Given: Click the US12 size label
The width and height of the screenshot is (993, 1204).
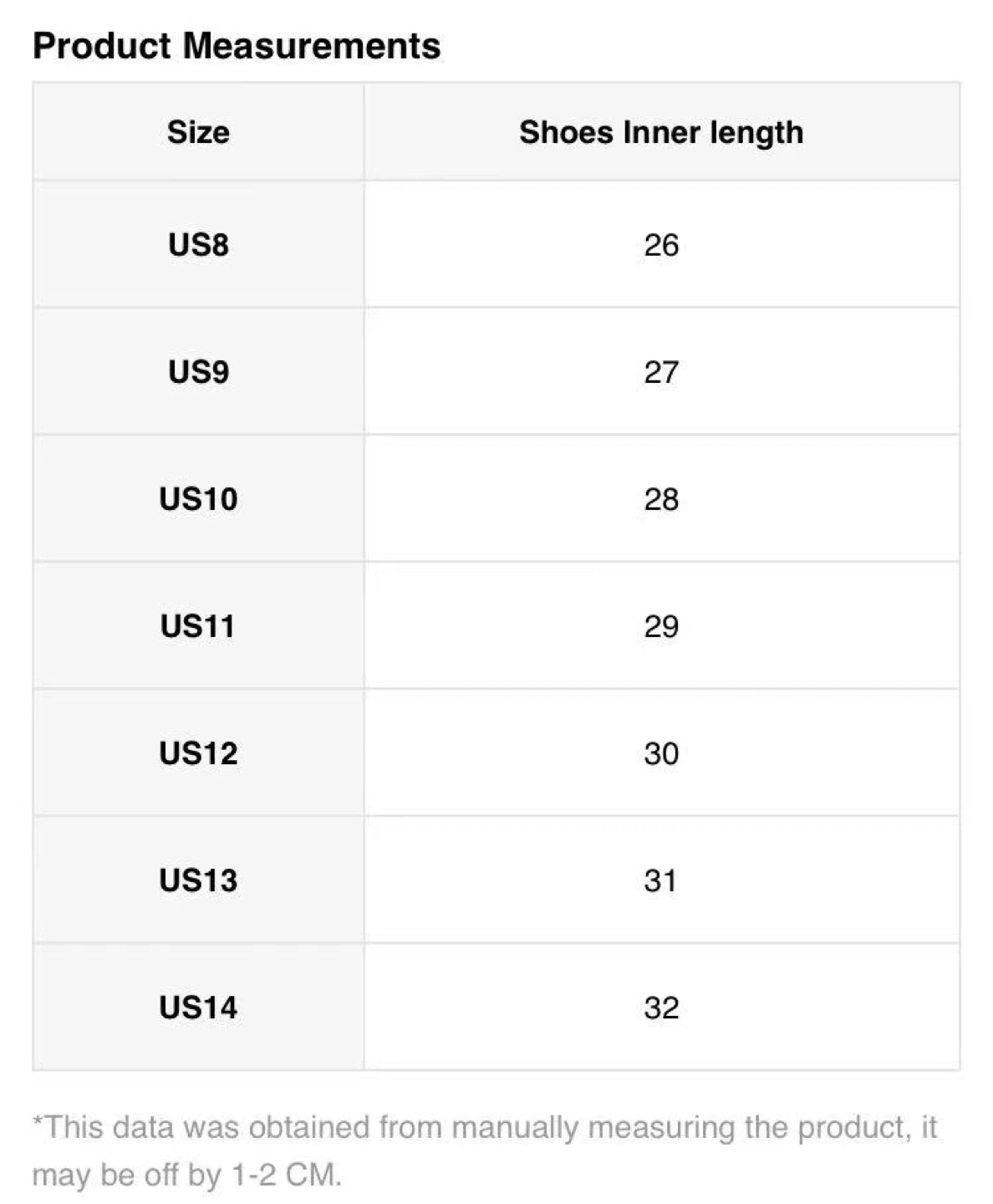Looking at the screenshot, I should click(198, 753).
